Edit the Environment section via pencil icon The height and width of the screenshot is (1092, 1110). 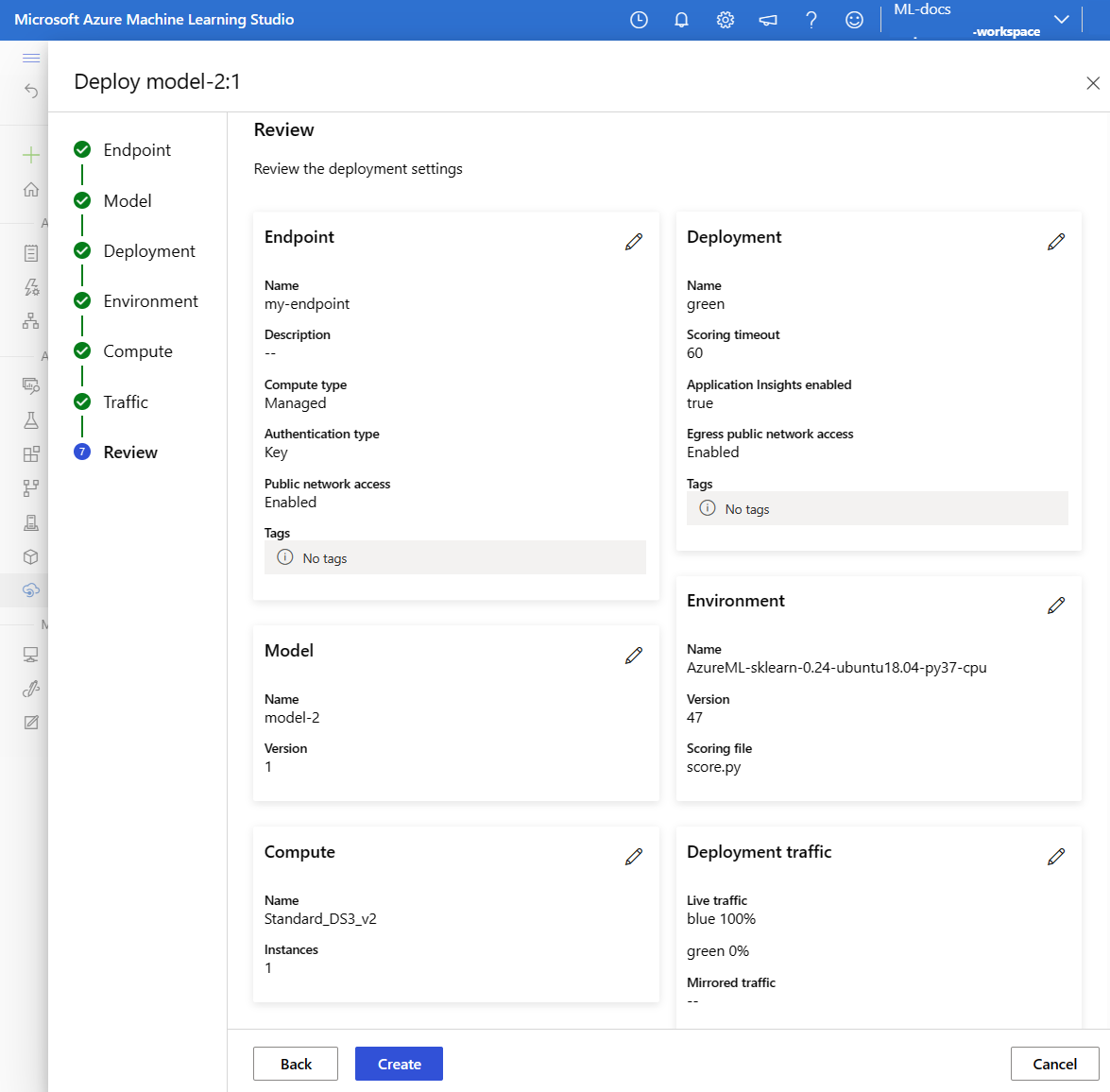point(1056,606)
